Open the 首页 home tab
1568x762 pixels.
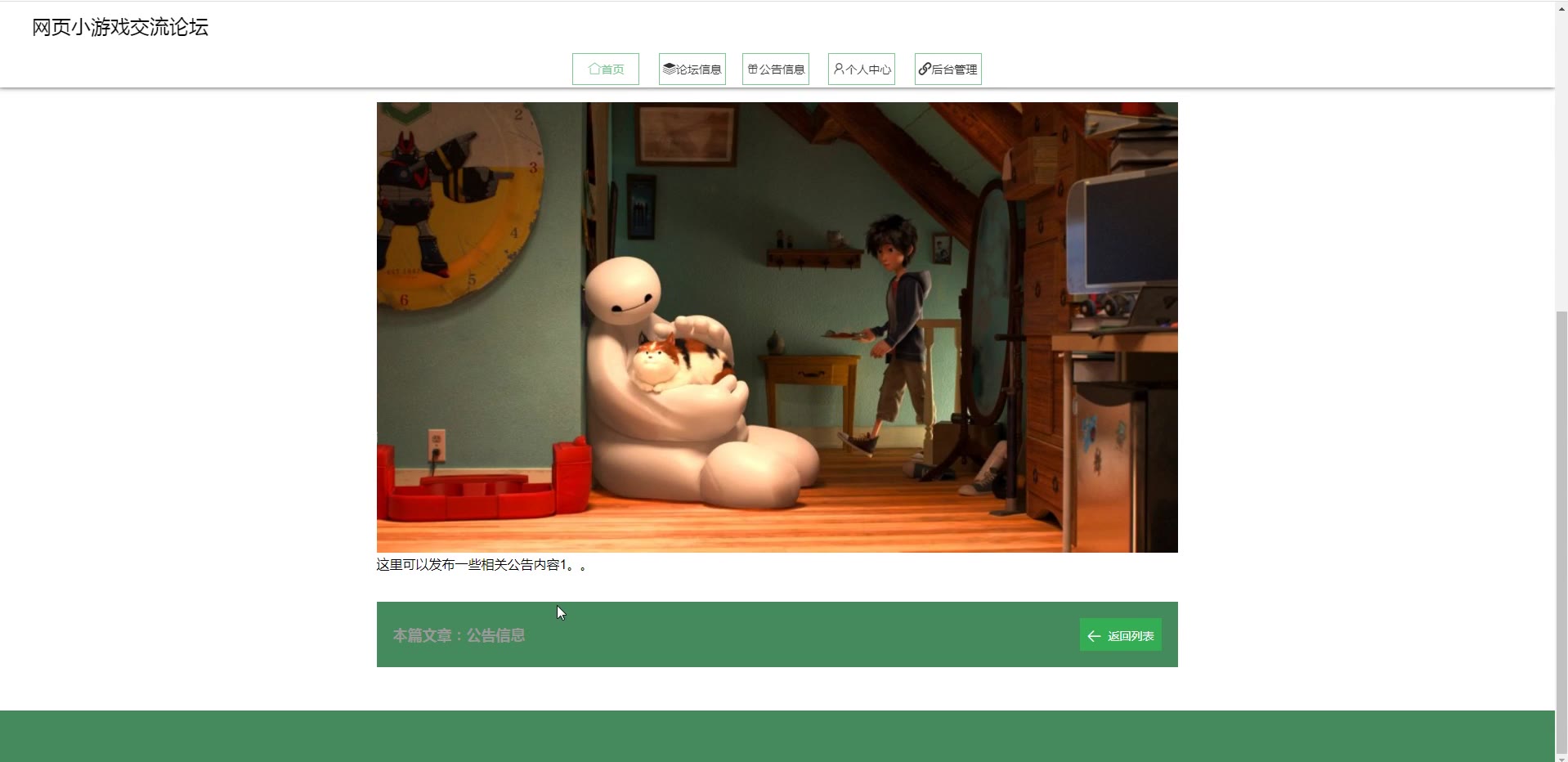tap(606, 69)
